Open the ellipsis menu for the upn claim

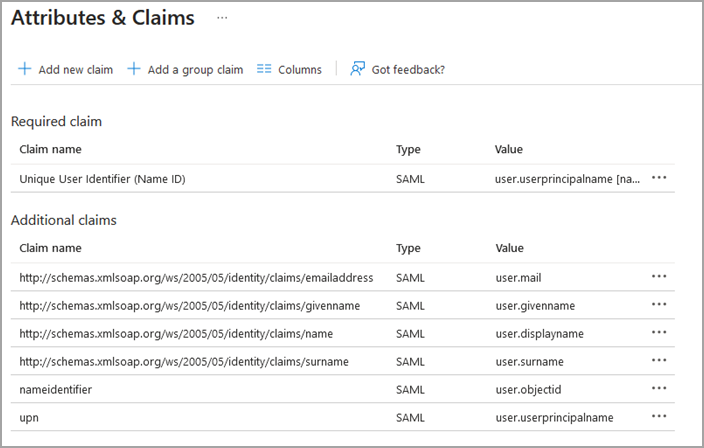click(x=659, y=417)
